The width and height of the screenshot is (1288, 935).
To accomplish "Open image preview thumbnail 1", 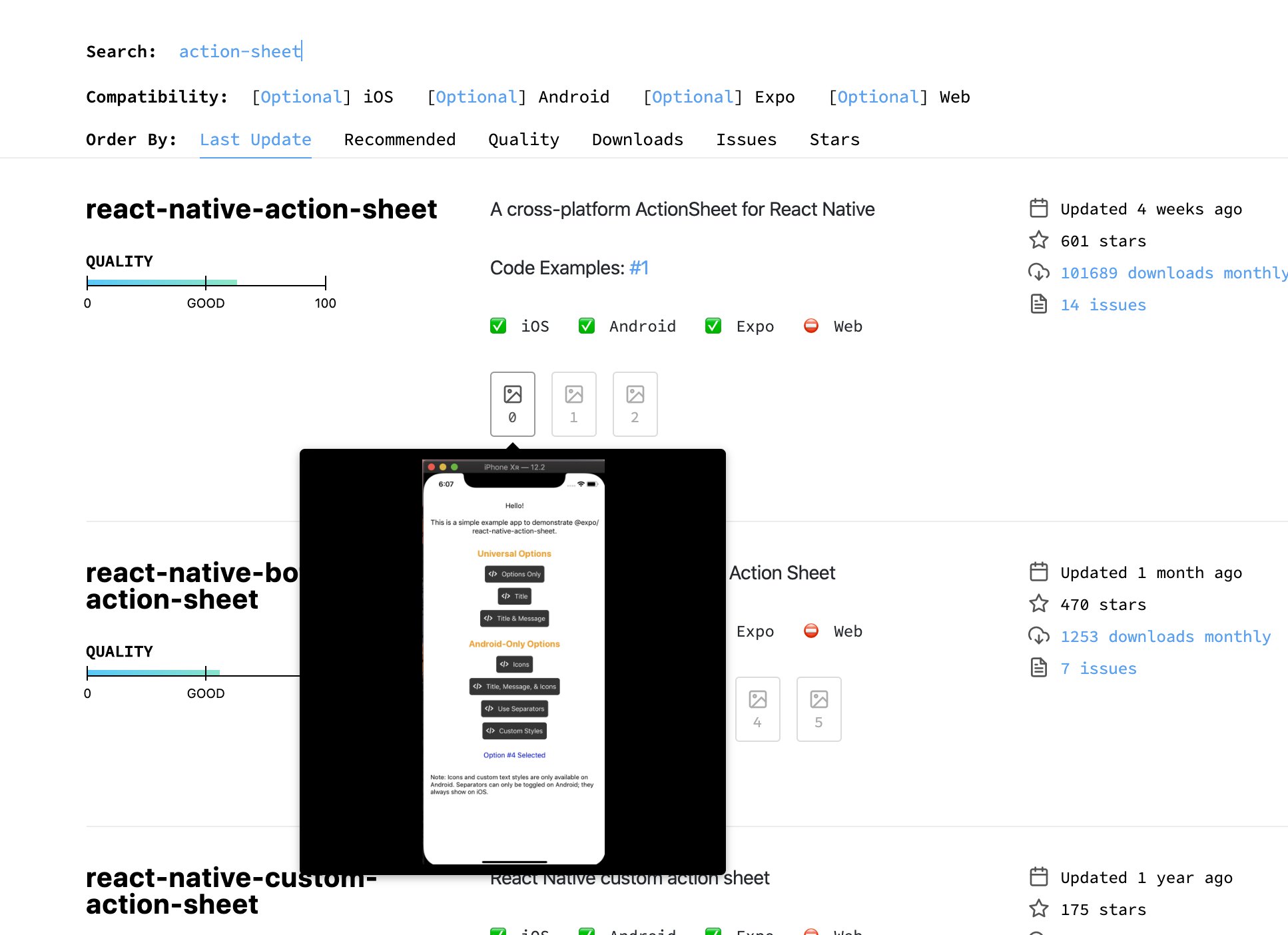I will pyautogui.click(x=573, y=404).
